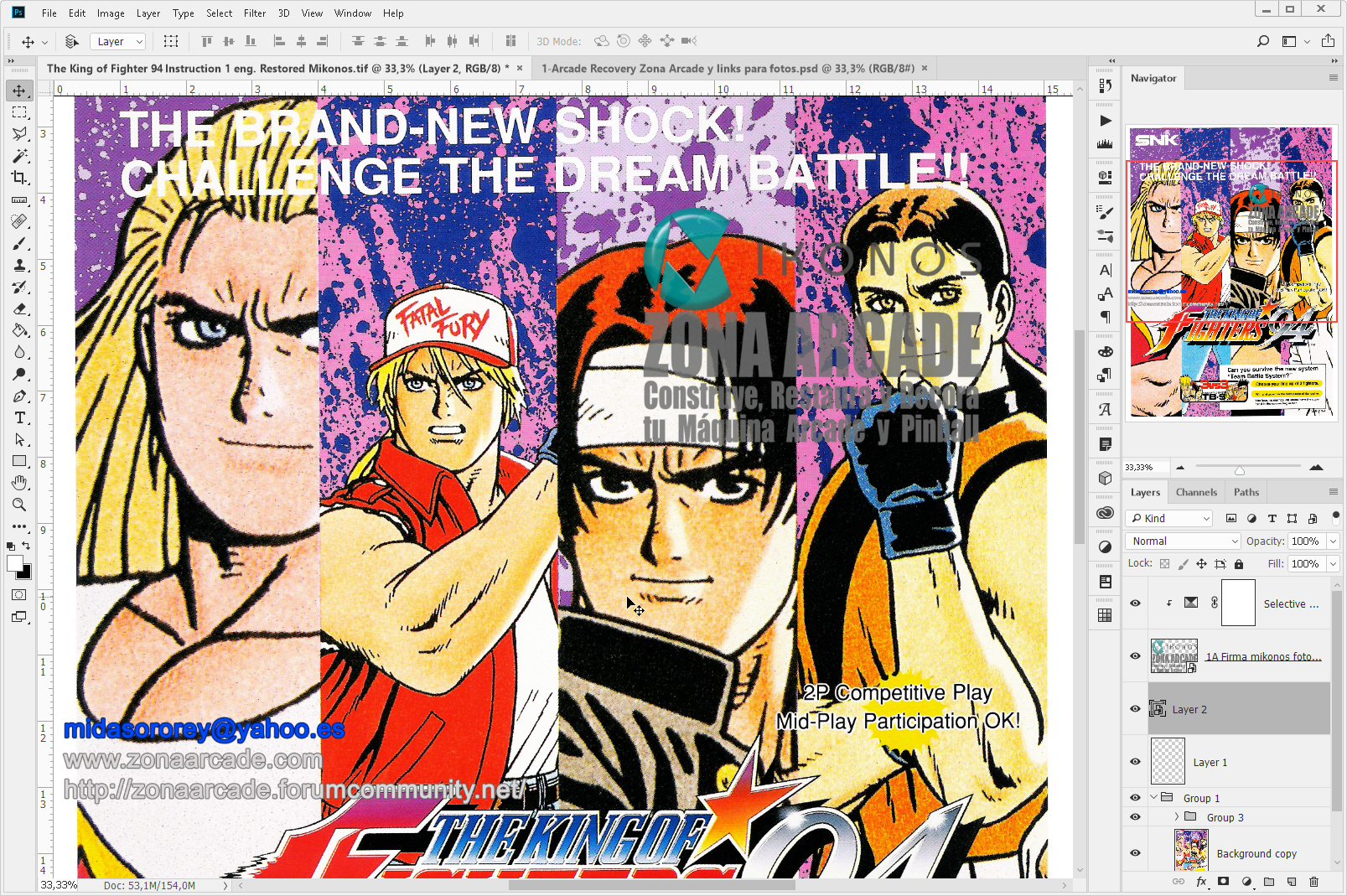Viewport: 1347px width, 896px height.
Task: Delete the selected layer with the trash icon
Action: point(1313,882)
